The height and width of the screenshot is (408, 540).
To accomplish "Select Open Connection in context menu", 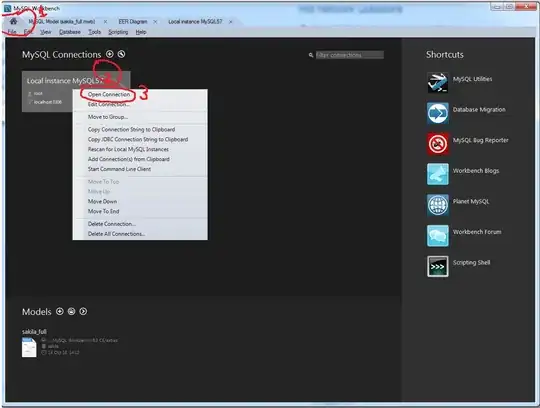I will 109,94.
